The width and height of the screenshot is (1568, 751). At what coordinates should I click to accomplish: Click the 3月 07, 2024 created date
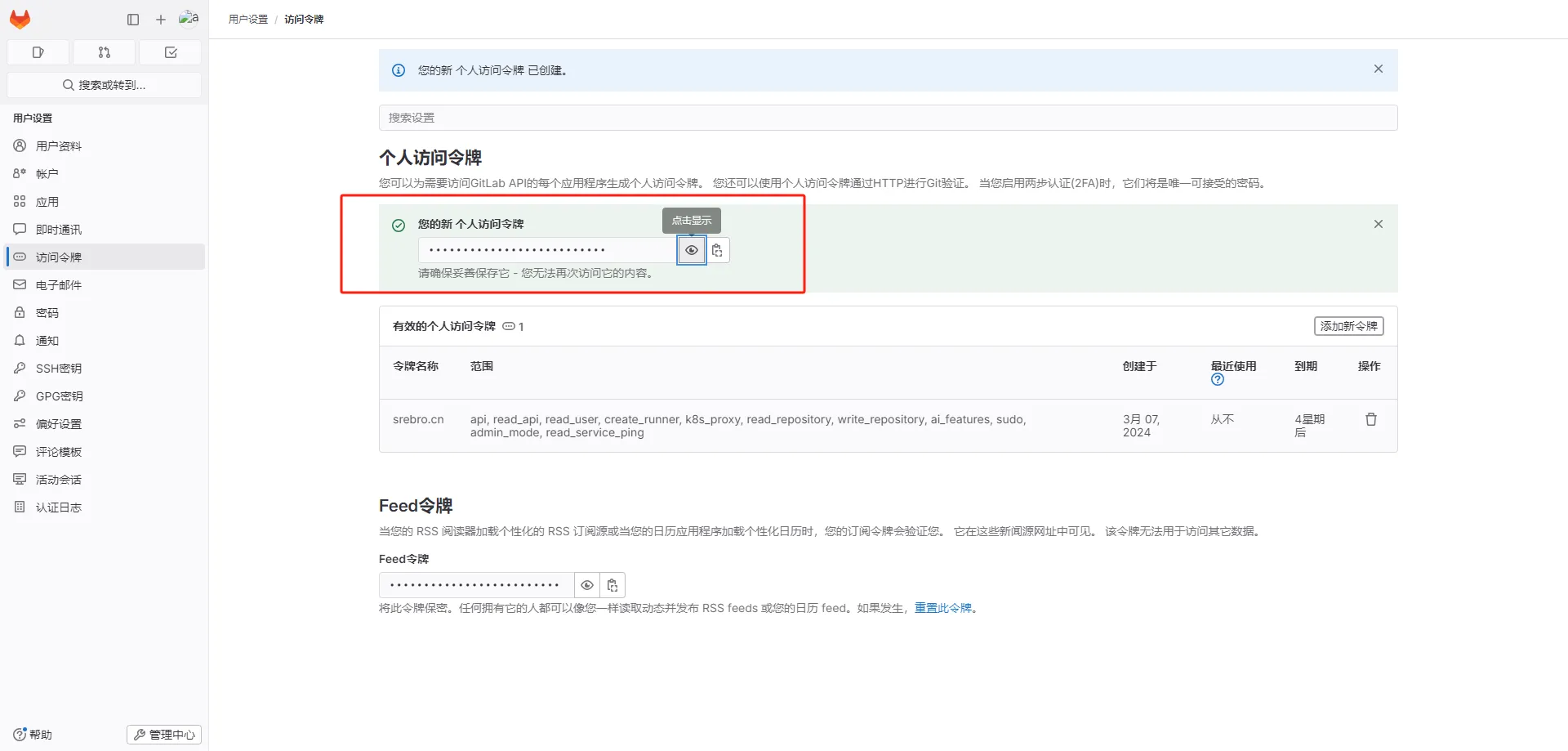tap(1141, 426)
